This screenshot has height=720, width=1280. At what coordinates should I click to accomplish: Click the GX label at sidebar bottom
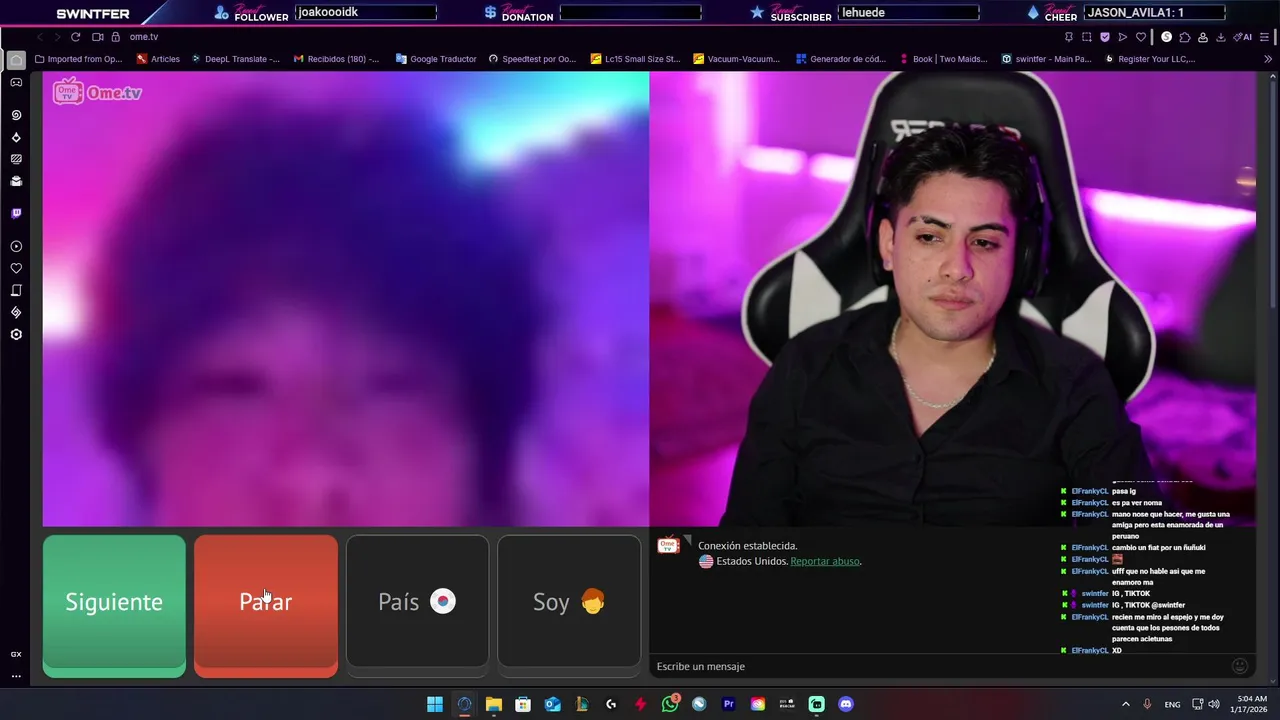coord(16,654)
